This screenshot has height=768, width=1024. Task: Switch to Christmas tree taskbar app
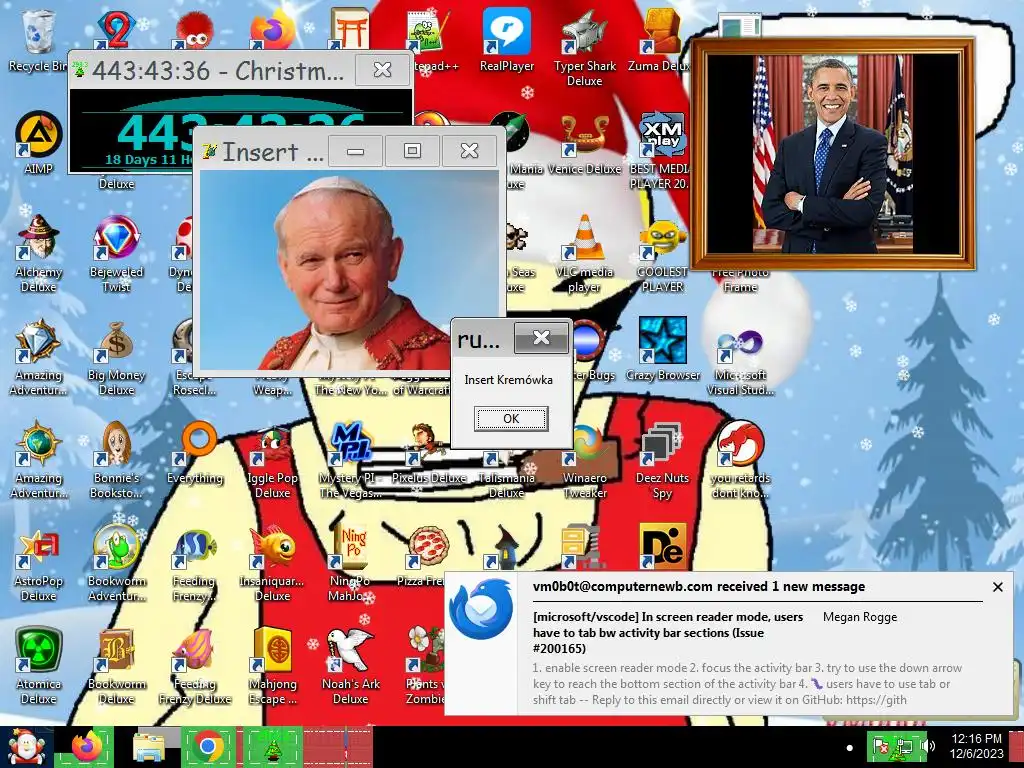point(272,747)
